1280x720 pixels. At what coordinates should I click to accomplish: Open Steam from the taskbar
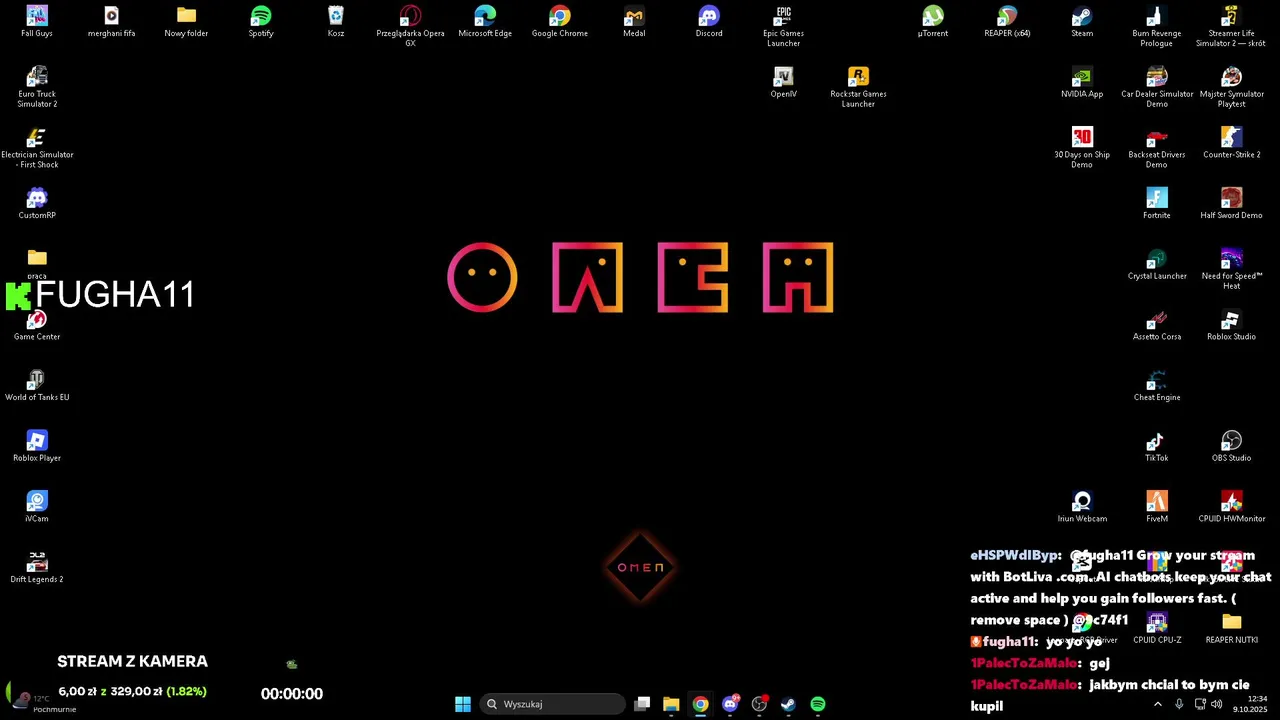[x=788, y=704]
